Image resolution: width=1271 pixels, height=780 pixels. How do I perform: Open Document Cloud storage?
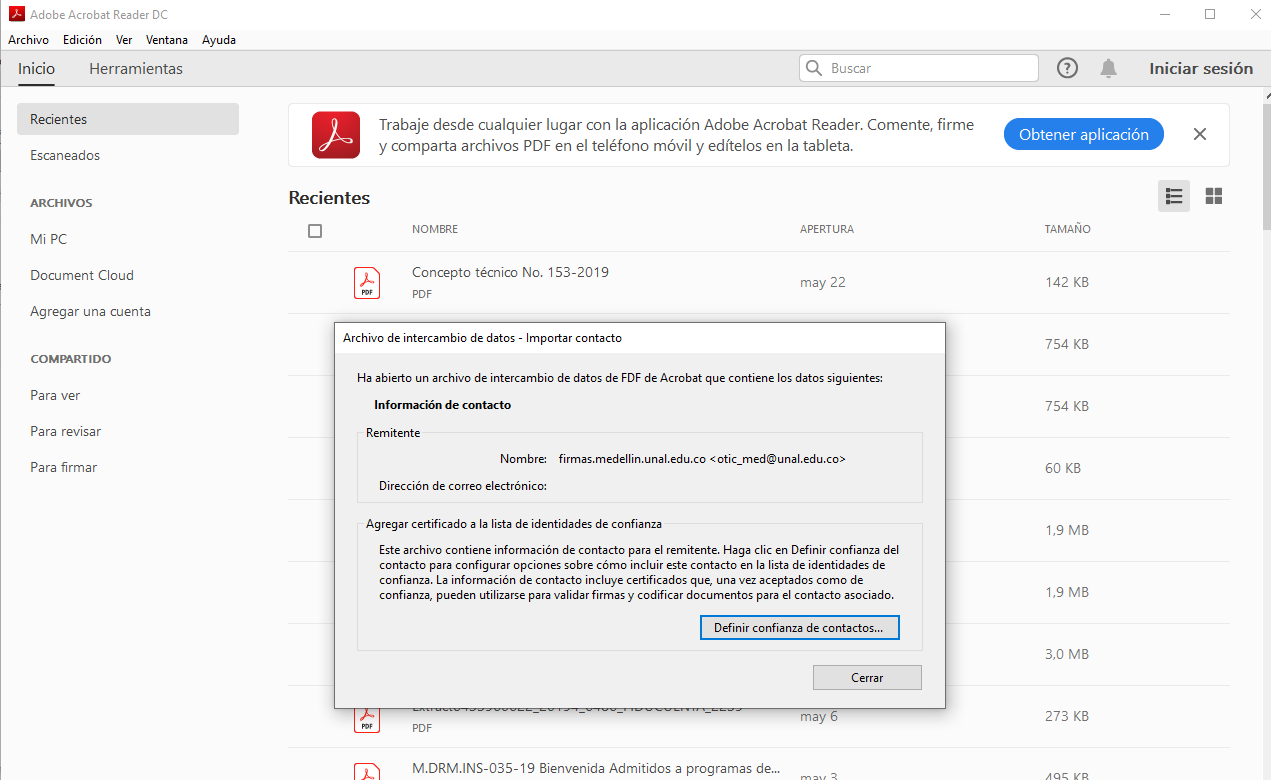(x=82, y=275)
